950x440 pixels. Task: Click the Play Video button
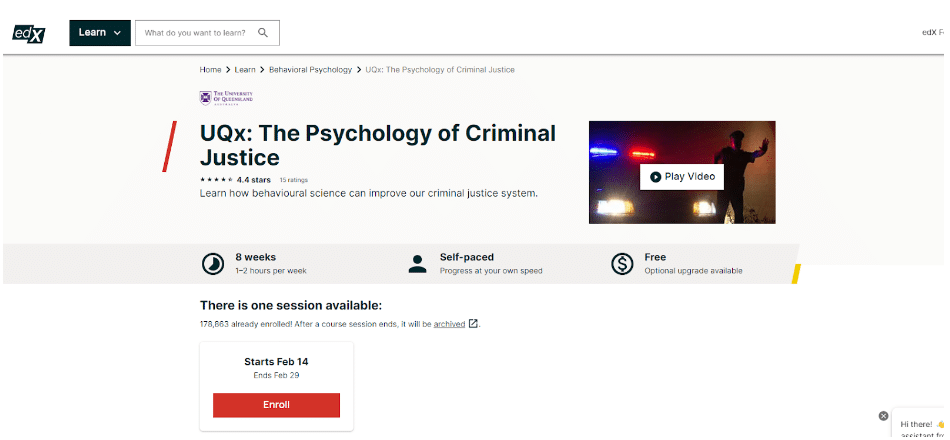pos(682,177)
